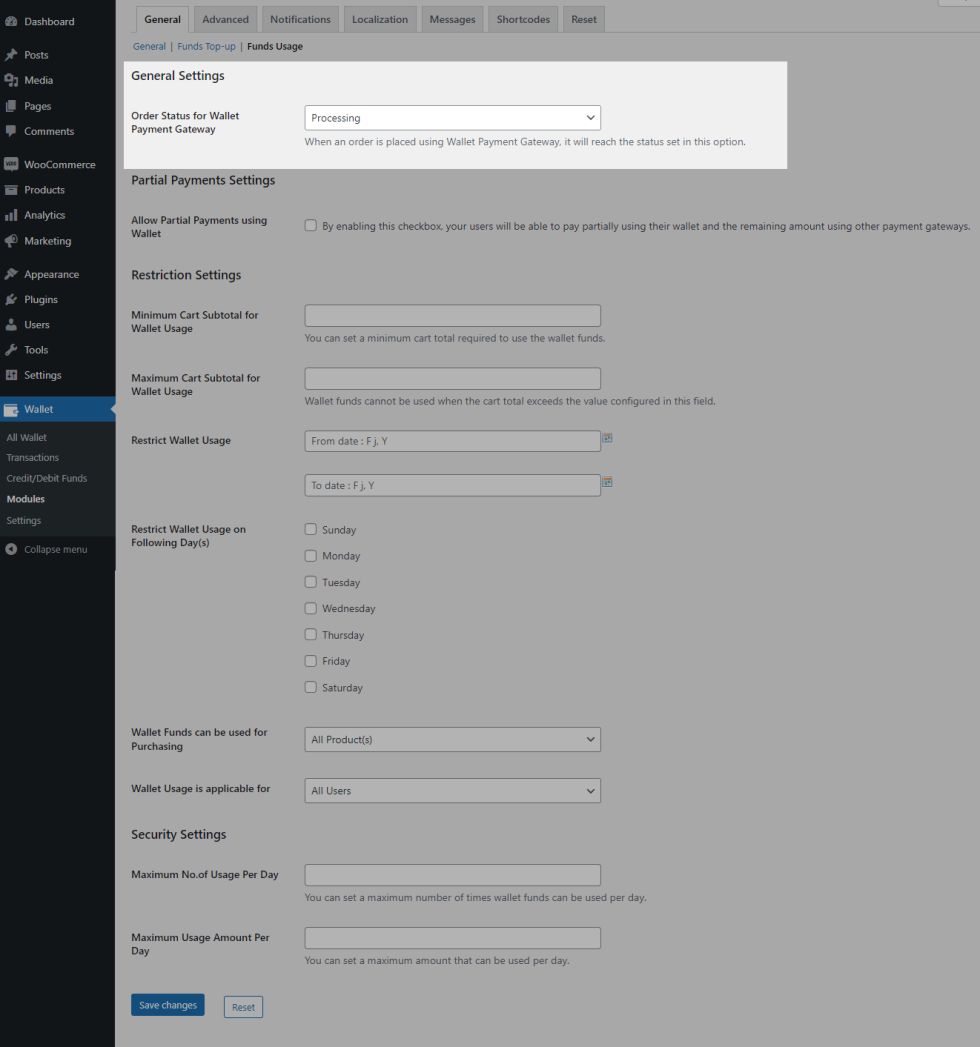Screen dimensions: 980x1047
Task: Click the Collapse menu arrow icon
Action: [x=11, y=549]
